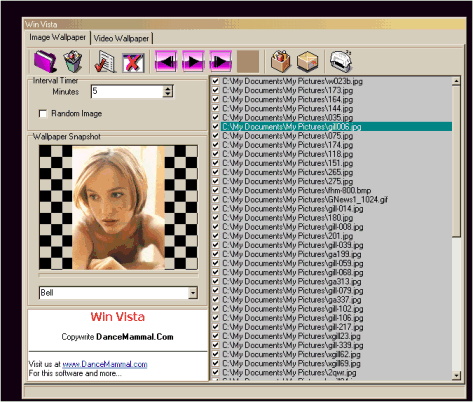Click the file list vertical scrollbar thumb
Image resolution: width=473 pixels, height=402 pixels.
456,161
